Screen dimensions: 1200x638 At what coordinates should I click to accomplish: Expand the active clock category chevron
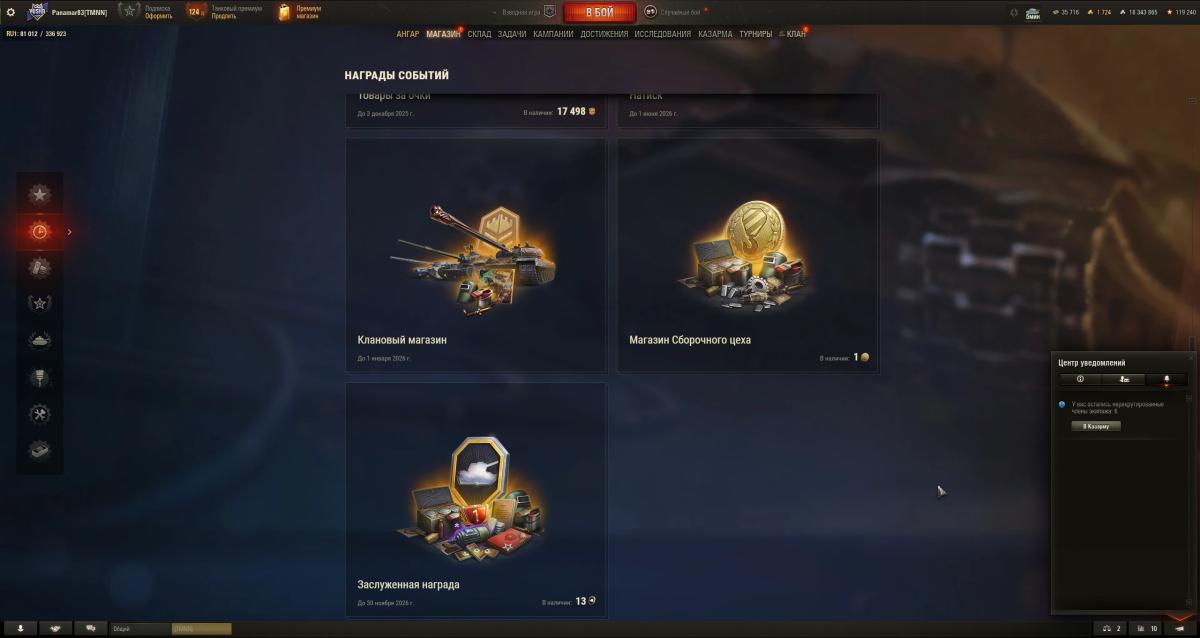point(69,232)
